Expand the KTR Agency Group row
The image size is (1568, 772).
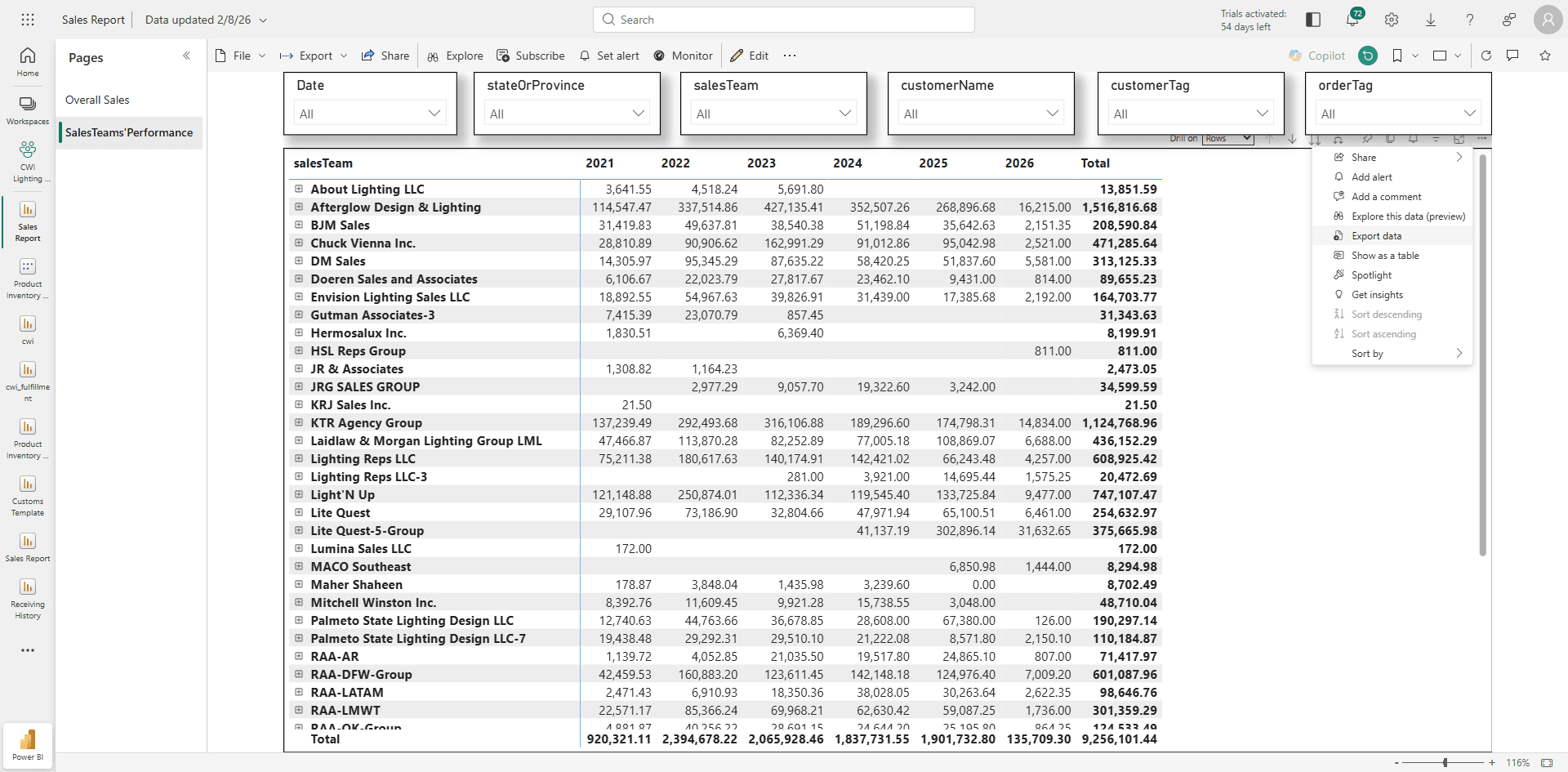pos(299,422)
